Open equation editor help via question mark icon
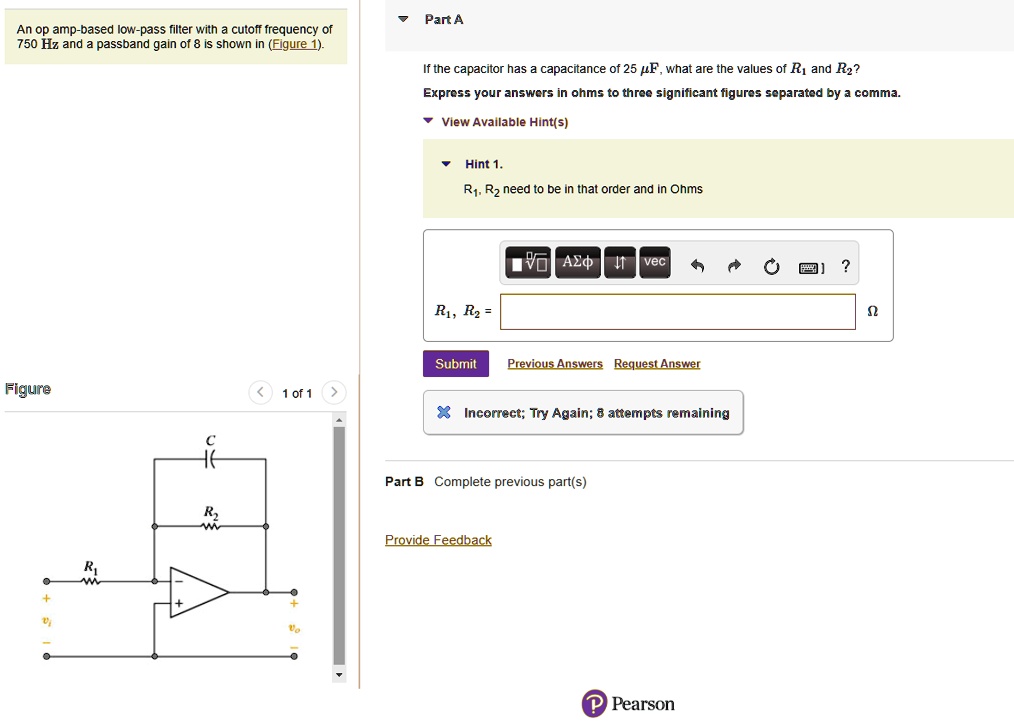The image size is (1014, 722). [845, 262]
